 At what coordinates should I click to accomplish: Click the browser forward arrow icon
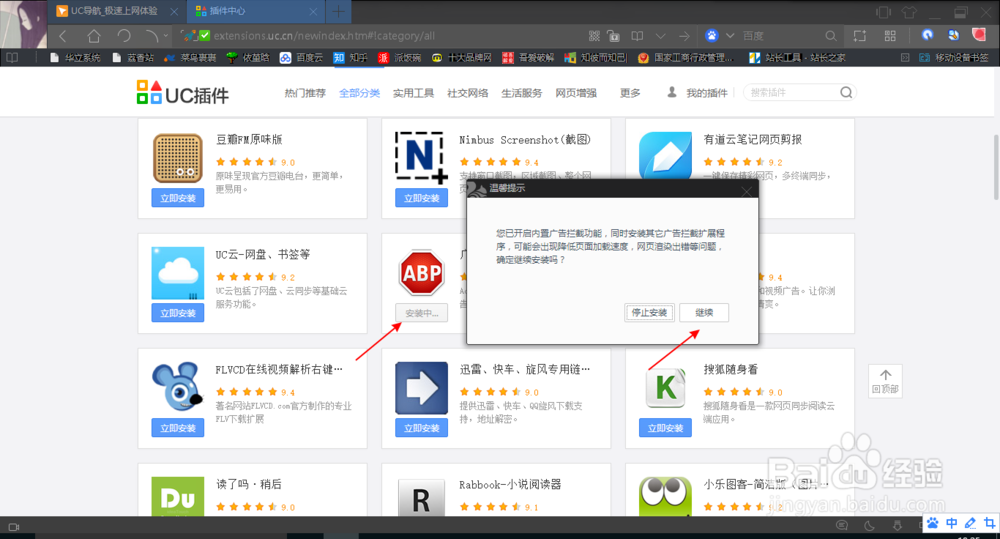pos(151,36)
